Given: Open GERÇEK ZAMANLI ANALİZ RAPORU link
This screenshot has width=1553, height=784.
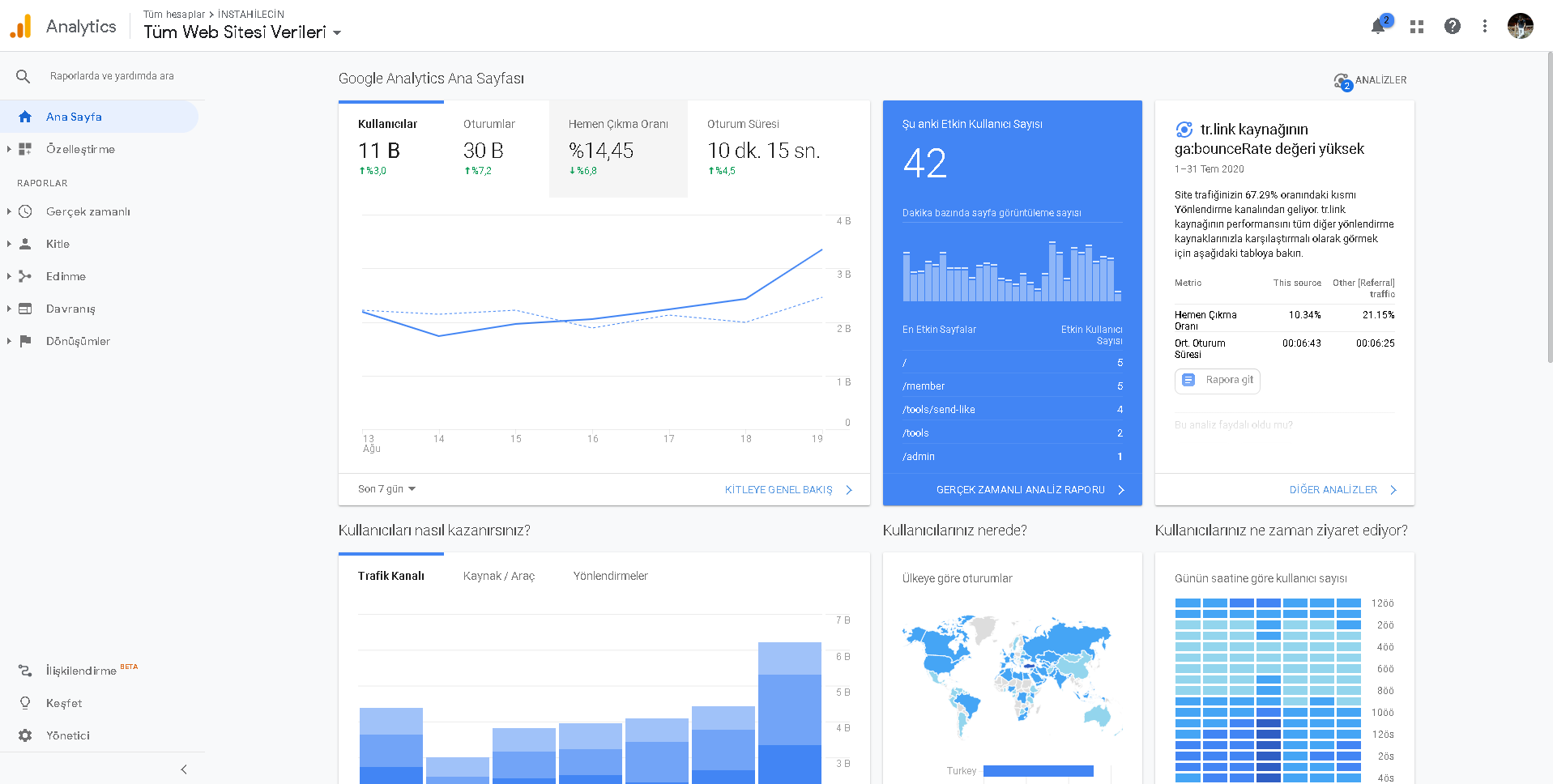Looking at the screenshot, I should coord(1030,490).
